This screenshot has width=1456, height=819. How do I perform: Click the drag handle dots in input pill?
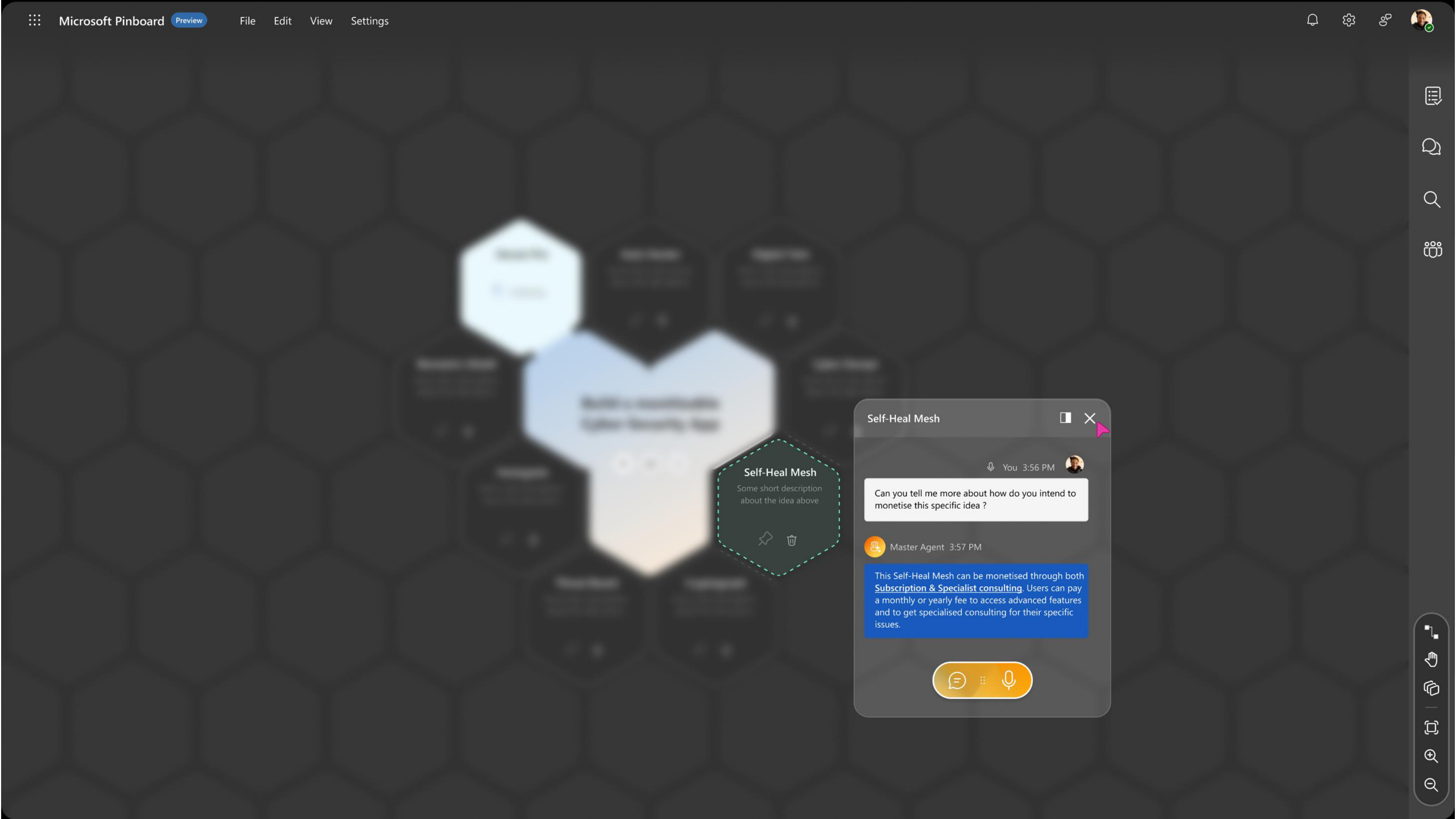(982, 680)
